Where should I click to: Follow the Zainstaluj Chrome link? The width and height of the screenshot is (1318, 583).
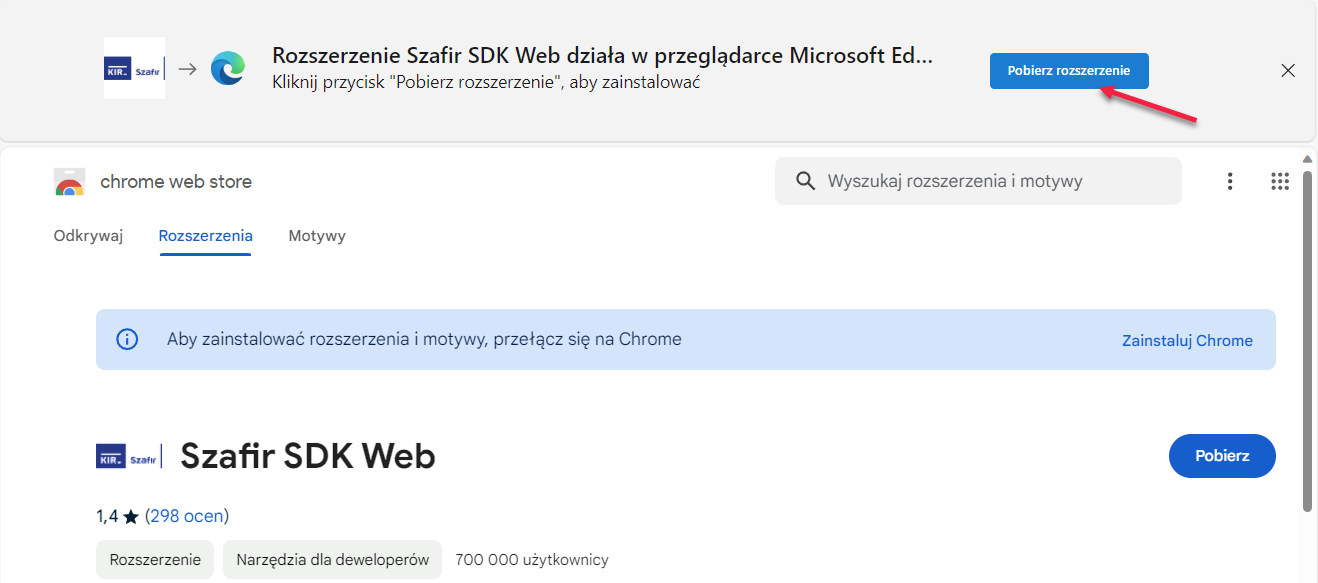pos(1187,340)
